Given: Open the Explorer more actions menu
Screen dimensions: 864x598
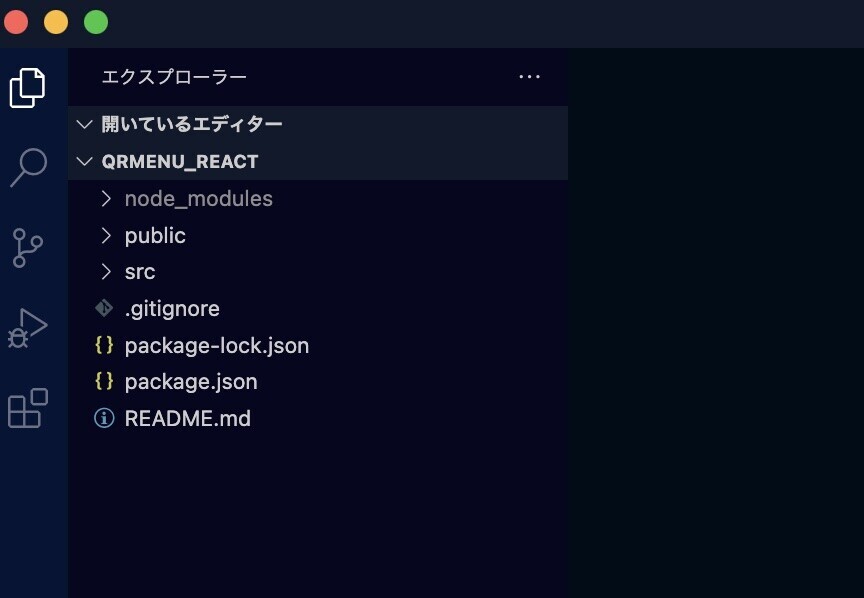Looking at the screenshot, I should point(530,77).
